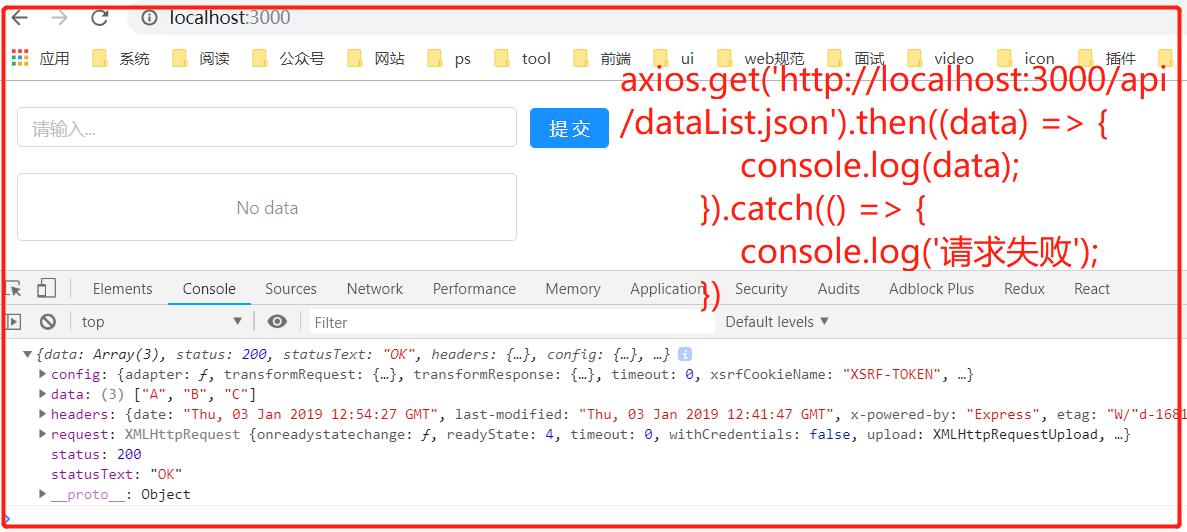
Task: Expand the headers property
Action: tap(43, 414)
